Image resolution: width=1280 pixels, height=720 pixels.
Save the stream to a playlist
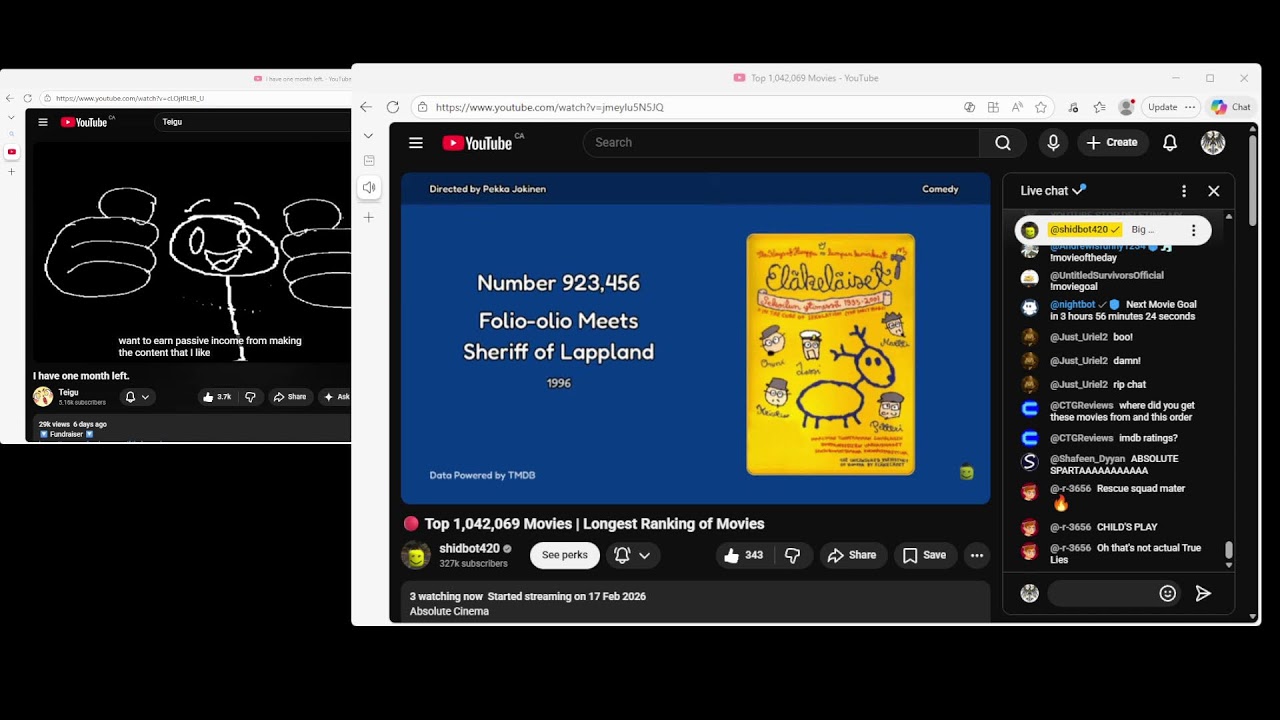coord(924,555)
